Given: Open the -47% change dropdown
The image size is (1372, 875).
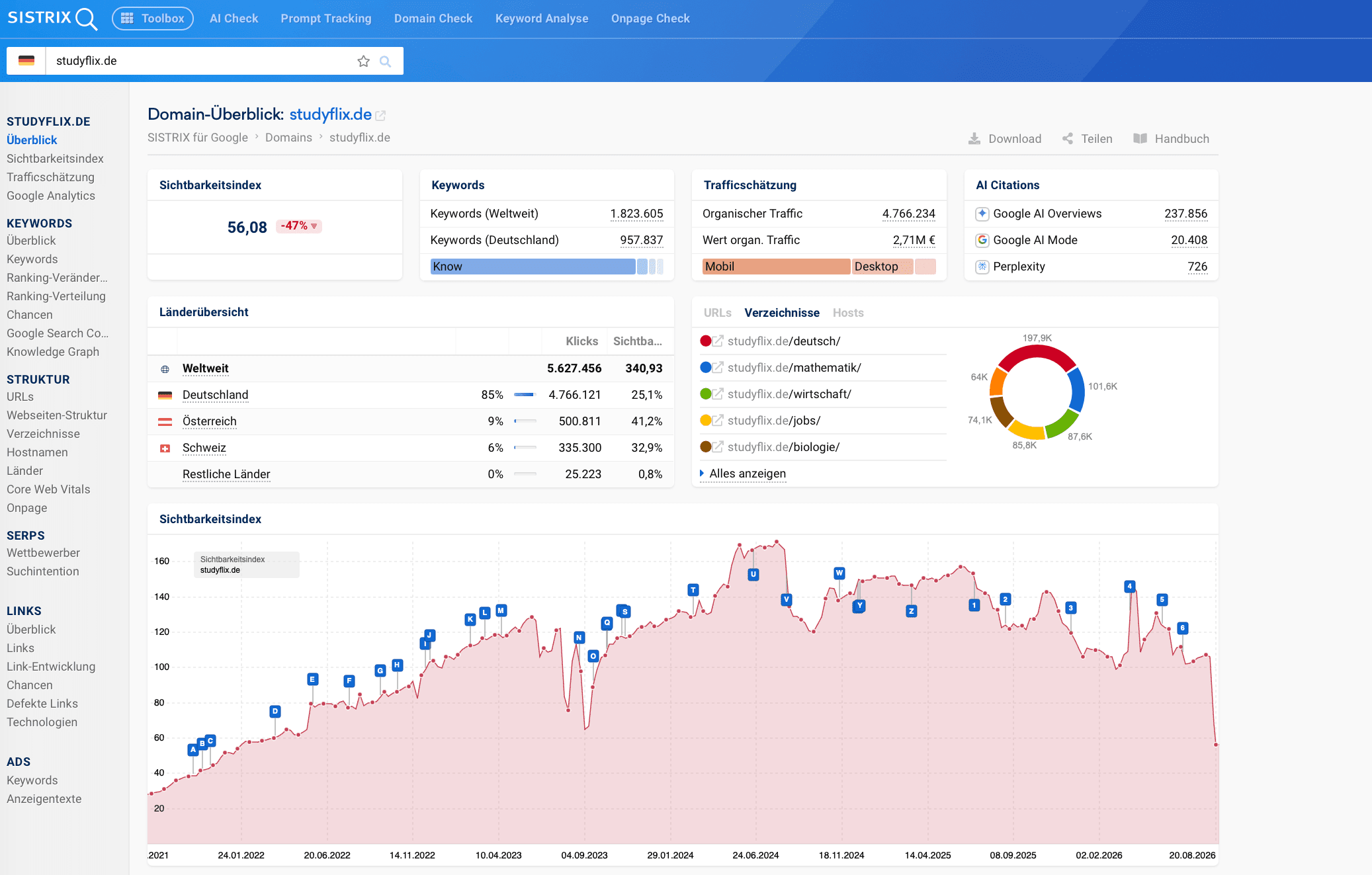Looking at the screenshot, I should point(299,226).
